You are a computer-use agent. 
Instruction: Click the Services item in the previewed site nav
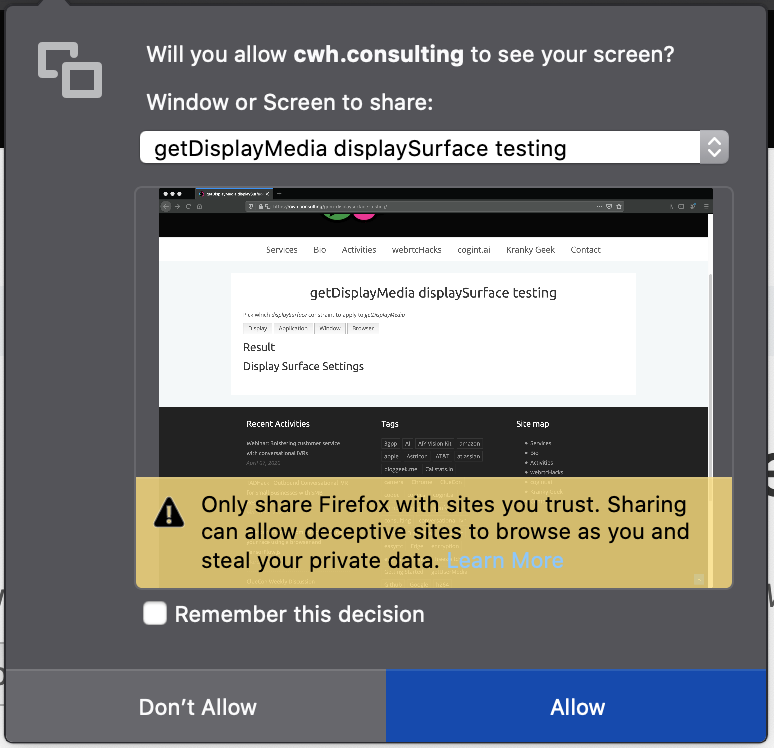click(281, 250)
